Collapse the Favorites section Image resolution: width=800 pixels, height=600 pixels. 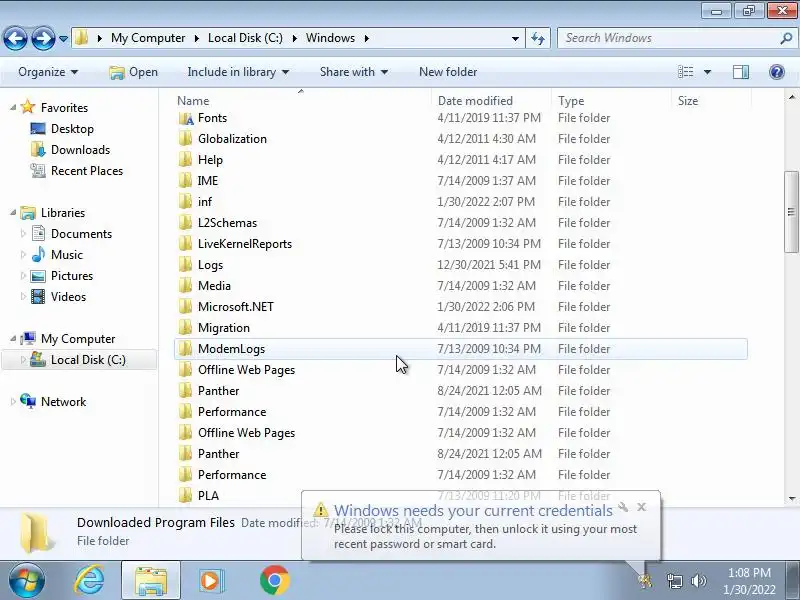click(13, 108)
